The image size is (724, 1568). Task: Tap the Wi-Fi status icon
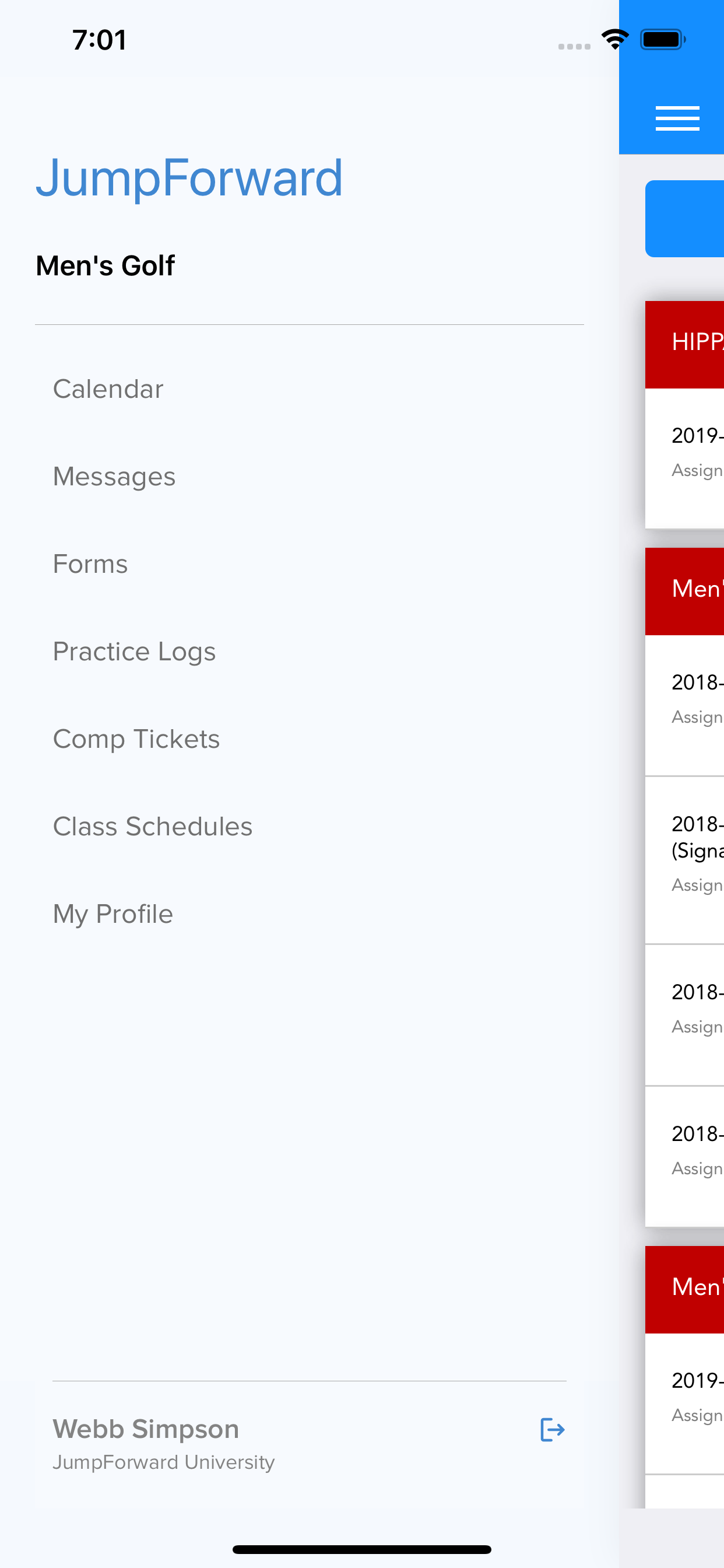pyautogui.click(x=614, y=40)
